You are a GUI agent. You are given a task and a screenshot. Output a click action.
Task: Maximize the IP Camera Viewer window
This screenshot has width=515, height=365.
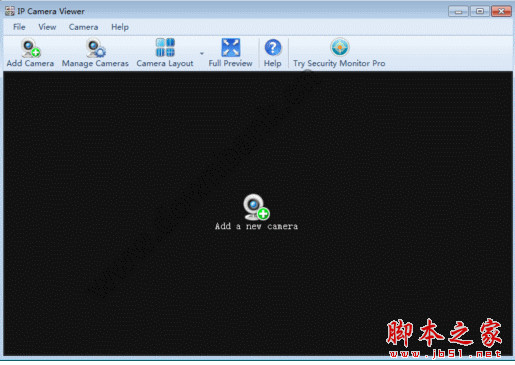(x=480, y=11)
